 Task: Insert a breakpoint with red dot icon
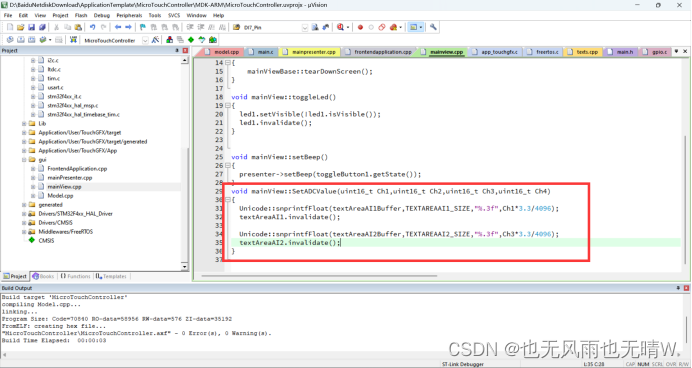(x=360, y=27)
